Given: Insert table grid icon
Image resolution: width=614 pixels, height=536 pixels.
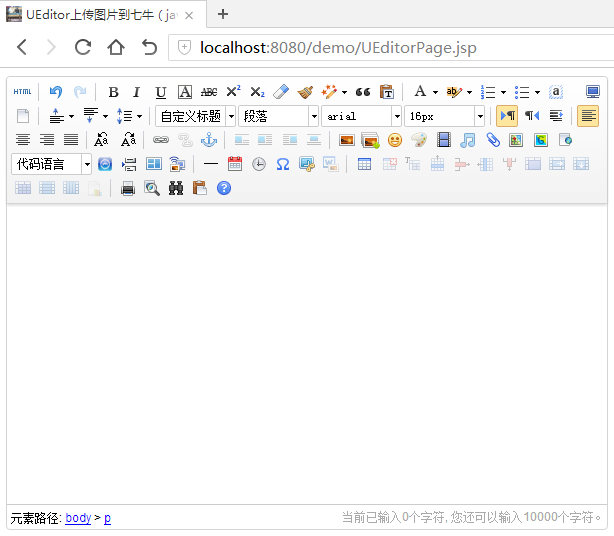Looking at the screenshot, I should coord(364,164).
